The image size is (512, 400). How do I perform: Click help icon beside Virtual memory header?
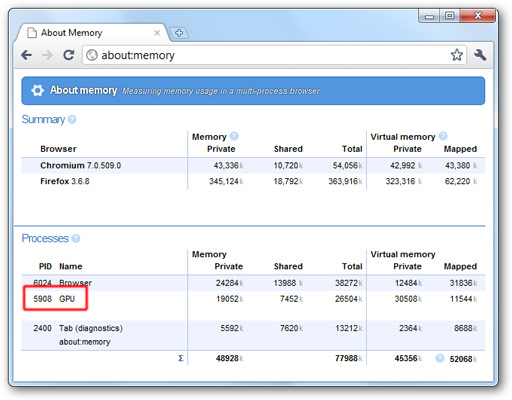click(443, 136)
